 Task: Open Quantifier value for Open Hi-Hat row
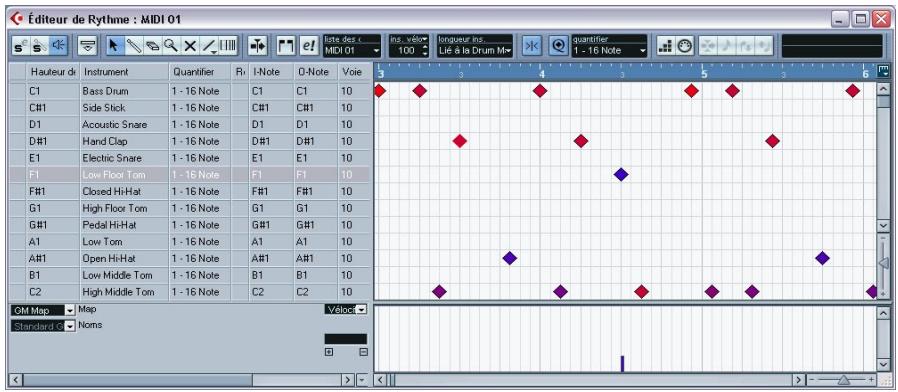click(200, 258)
